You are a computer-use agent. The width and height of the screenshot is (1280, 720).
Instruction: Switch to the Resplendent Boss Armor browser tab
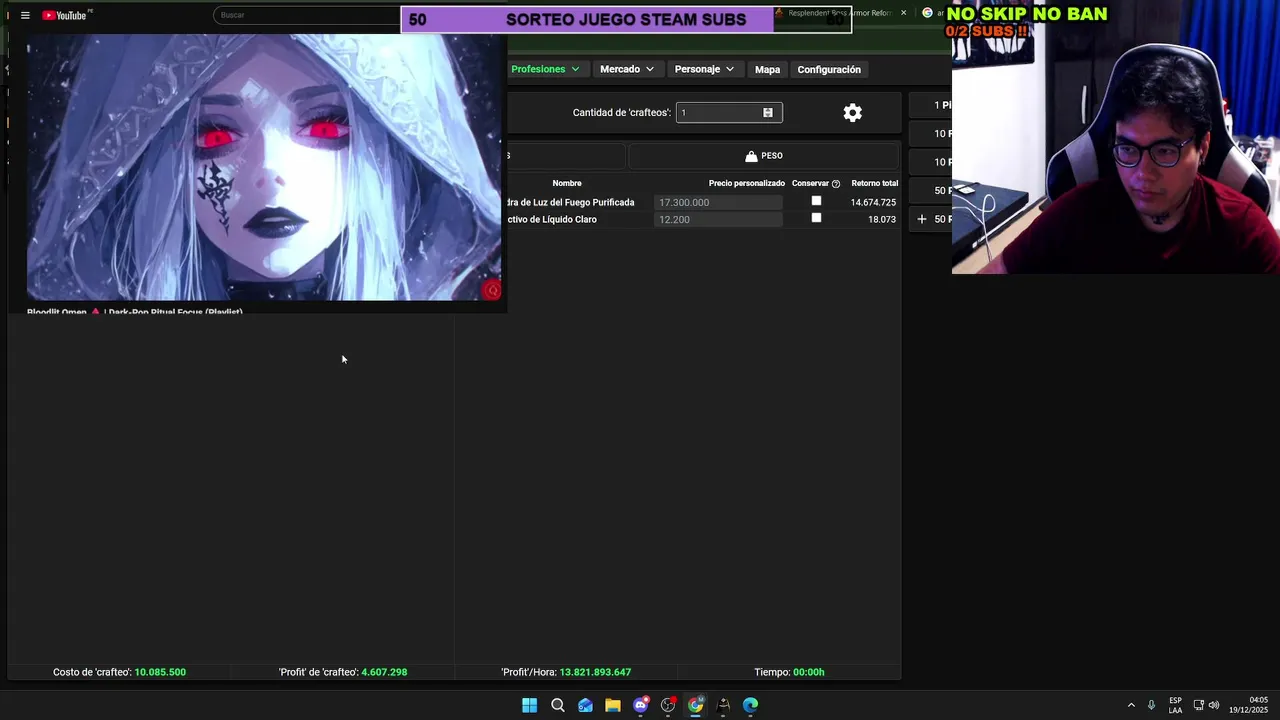[x=838, y=13]
